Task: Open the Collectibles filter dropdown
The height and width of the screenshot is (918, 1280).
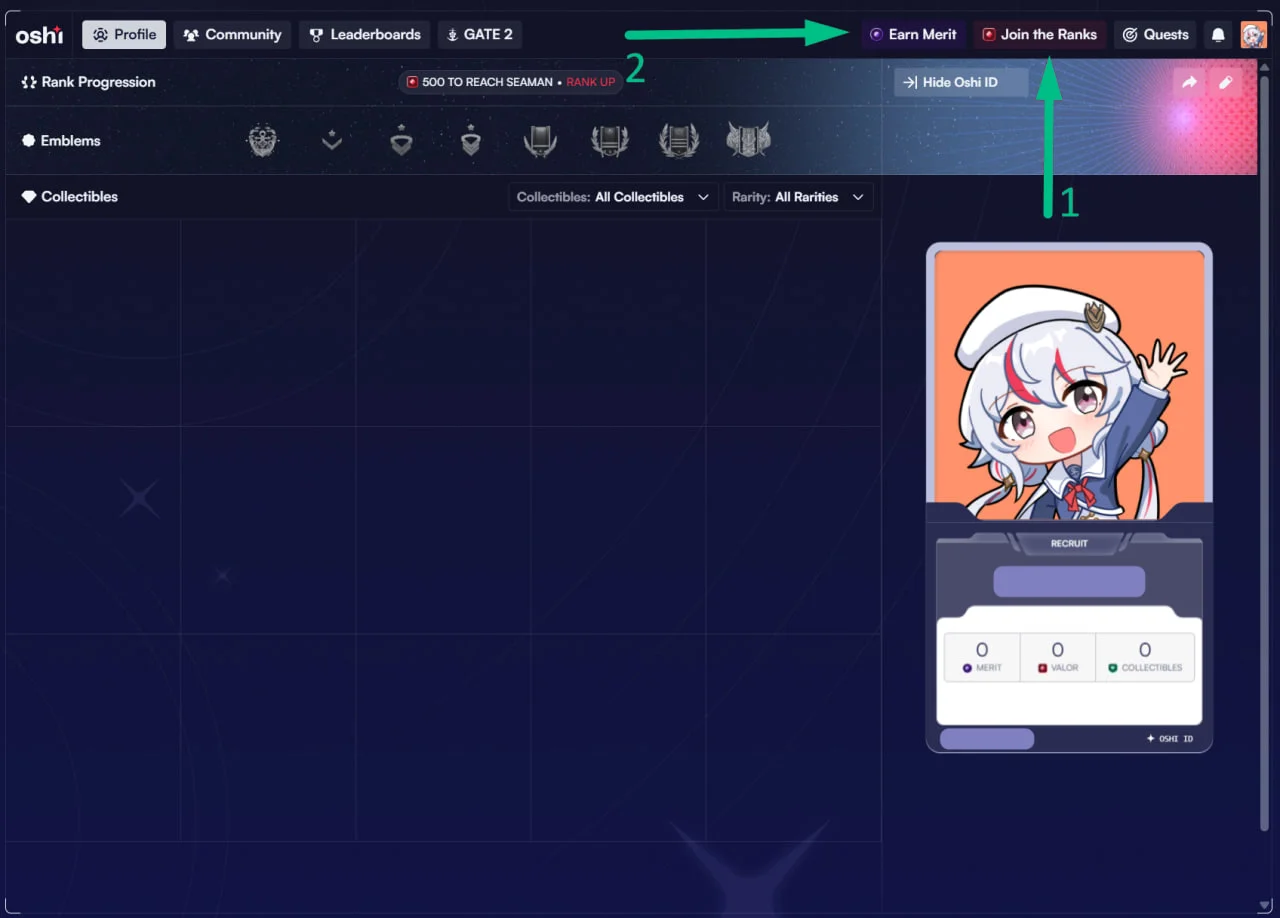Action: tap(613, 197)
